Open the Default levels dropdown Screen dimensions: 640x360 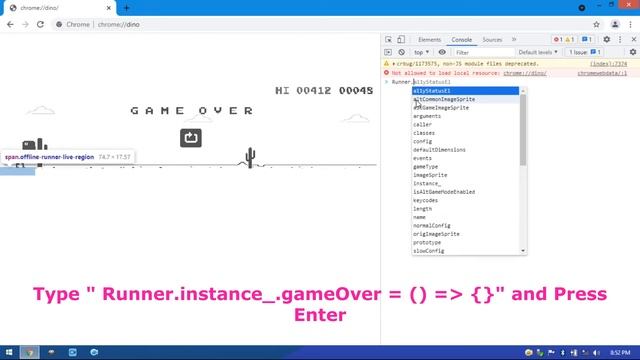point(538,52)
